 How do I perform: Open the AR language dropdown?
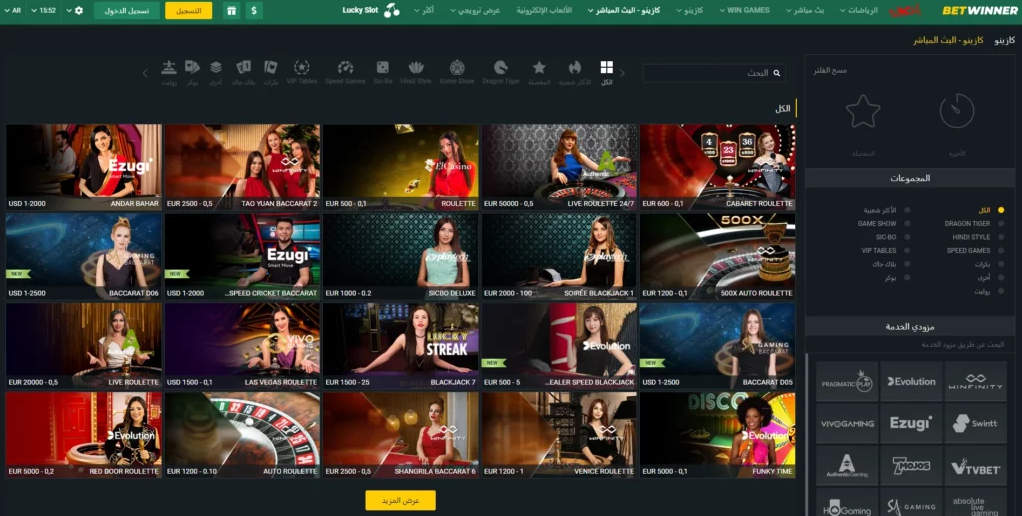(x=18, y=10)
